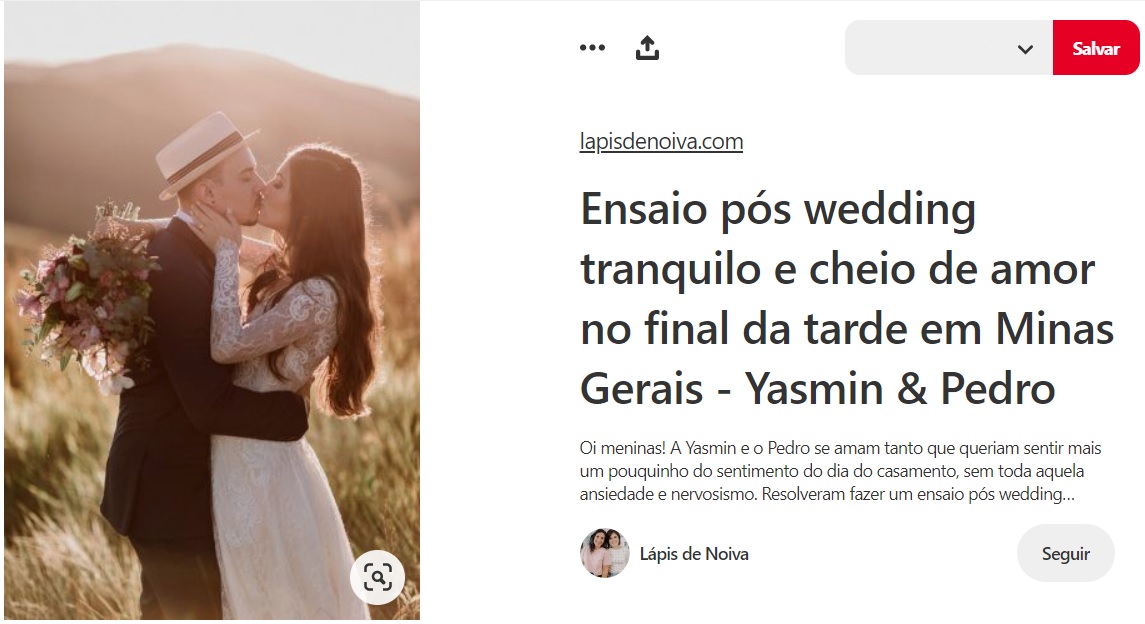The height and width of the screenshot is (624, 1145).
Task: Click 'Gerais - Yasmin & Pedro' title line
Action: tap(817, 388)
